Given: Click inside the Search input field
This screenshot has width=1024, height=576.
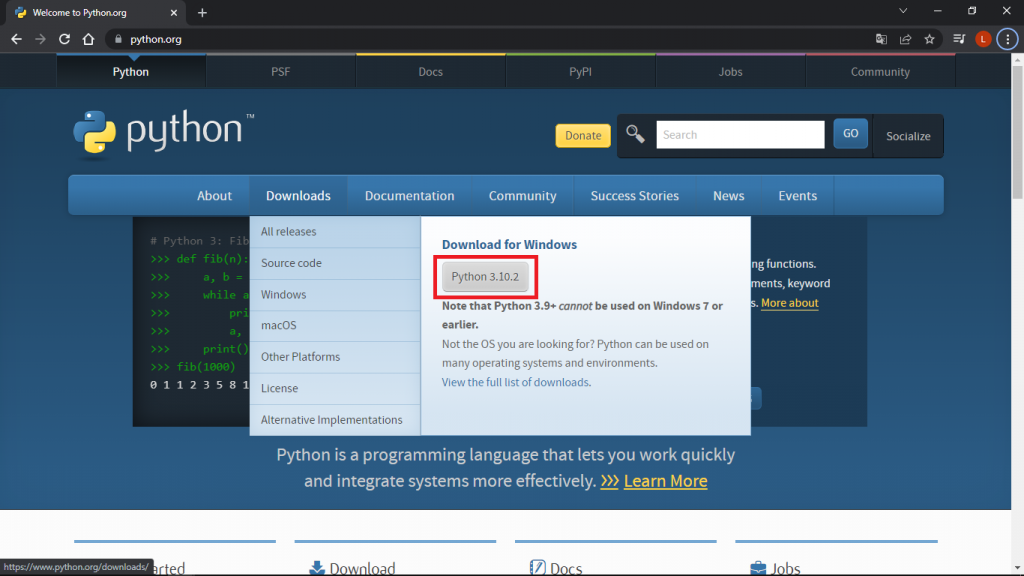Looking at the screenshot, I should click(740, 134).
